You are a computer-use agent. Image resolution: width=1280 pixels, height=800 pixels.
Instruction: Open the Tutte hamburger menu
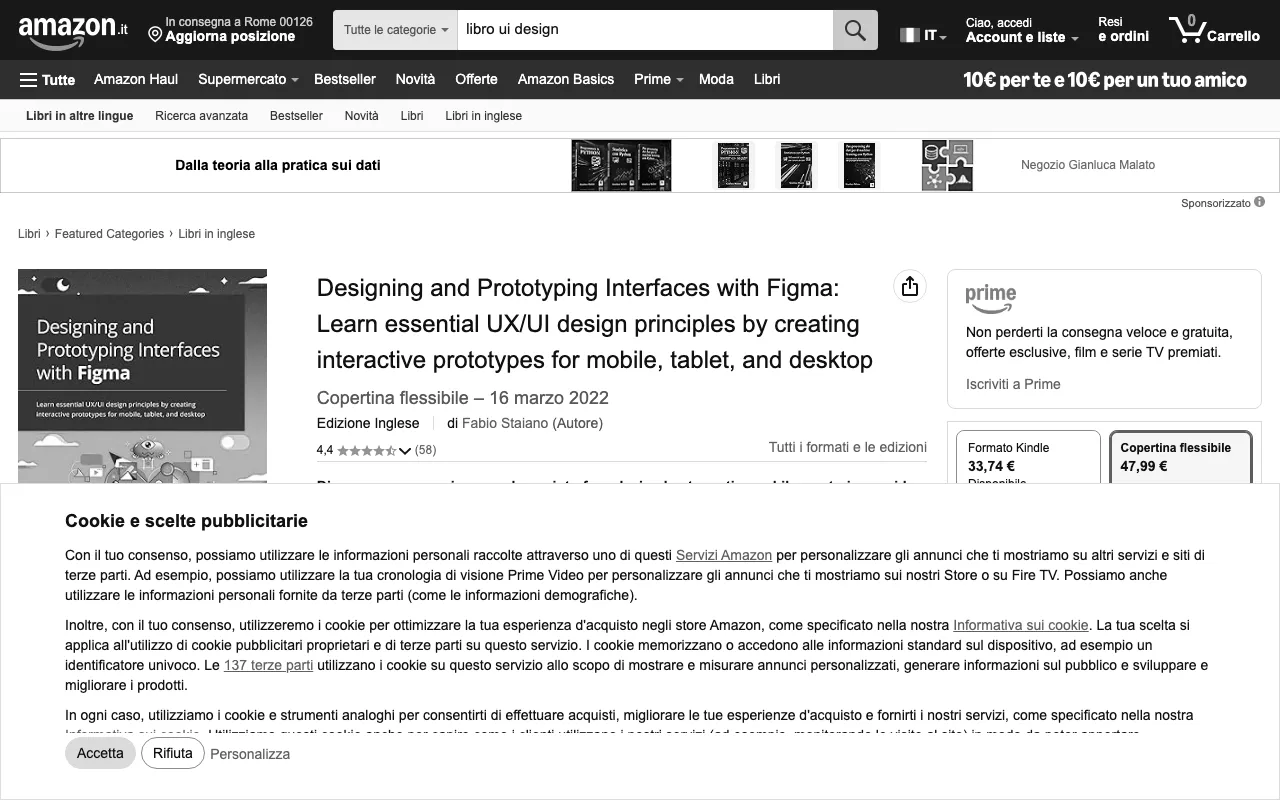pyautogui.click(x=47, y=80)
